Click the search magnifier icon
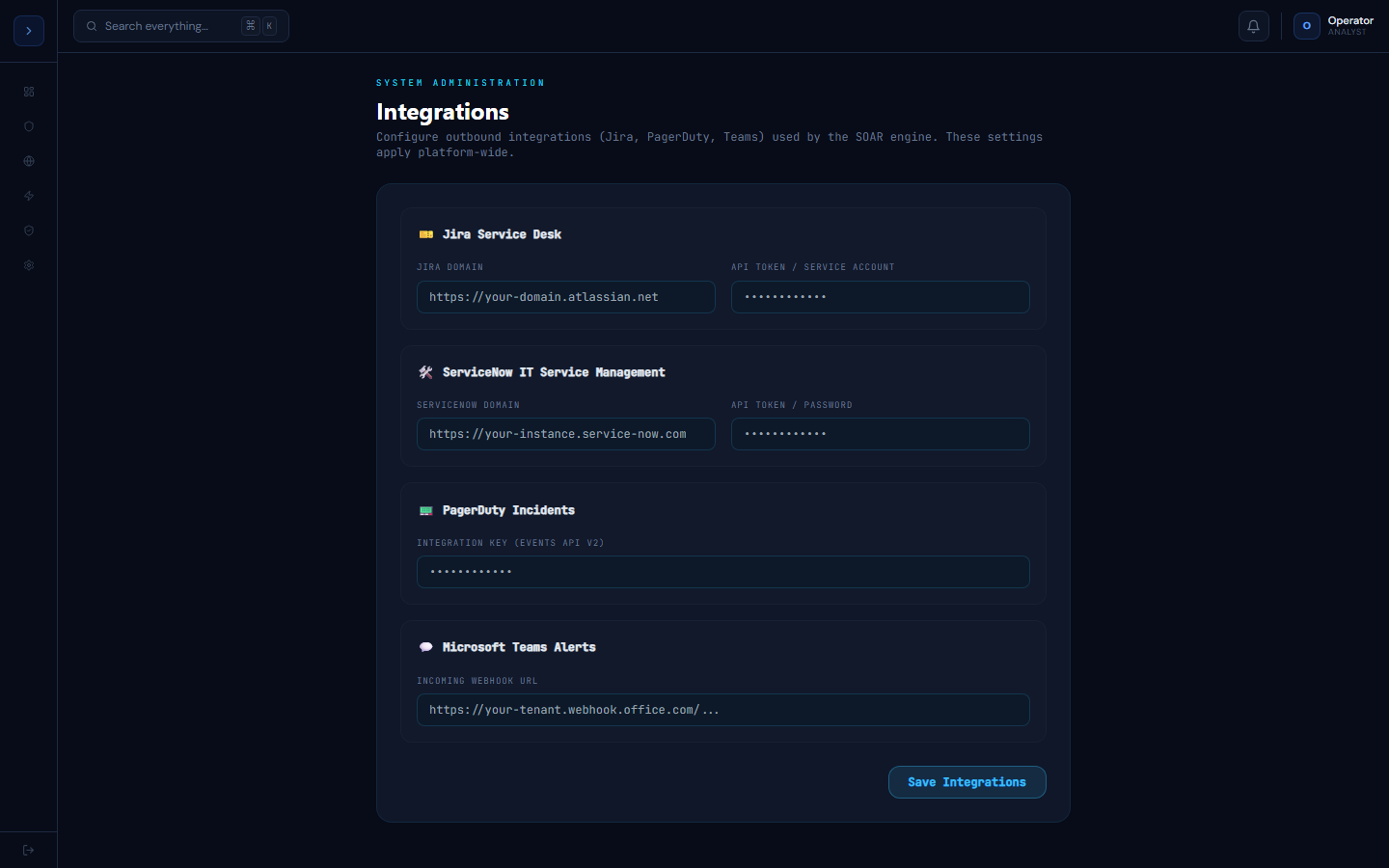1389x868 pixels. click(x=92, y=26)
